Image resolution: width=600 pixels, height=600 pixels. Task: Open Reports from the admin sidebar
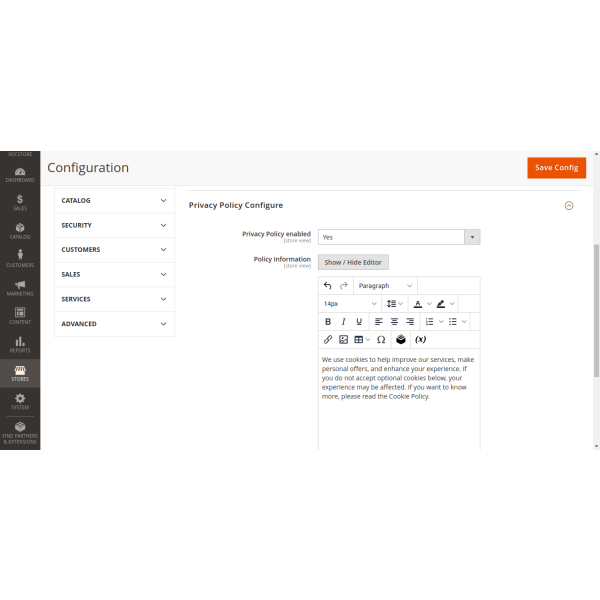pyautogui.click(x=20, y=344)
